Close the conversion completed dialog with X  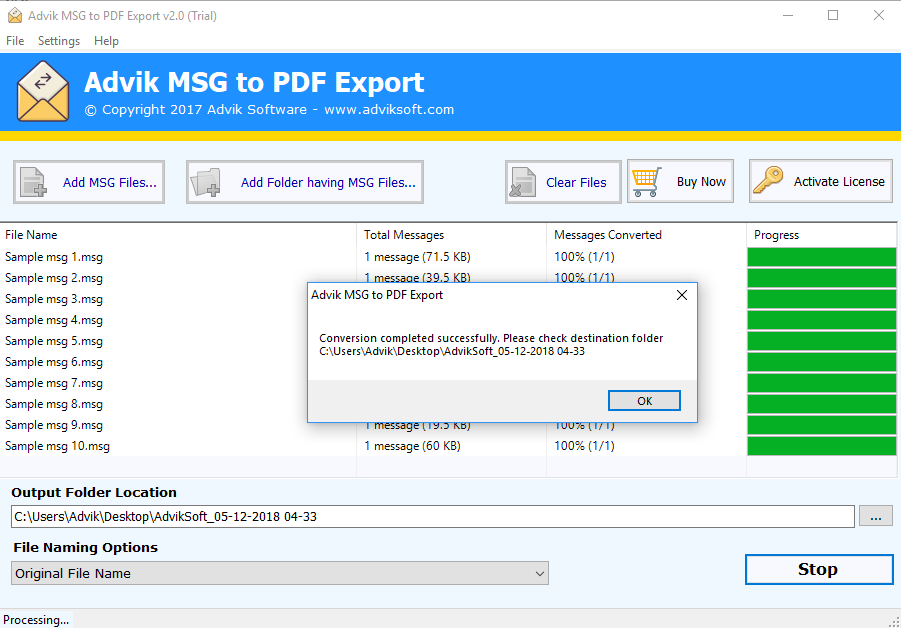681,295
